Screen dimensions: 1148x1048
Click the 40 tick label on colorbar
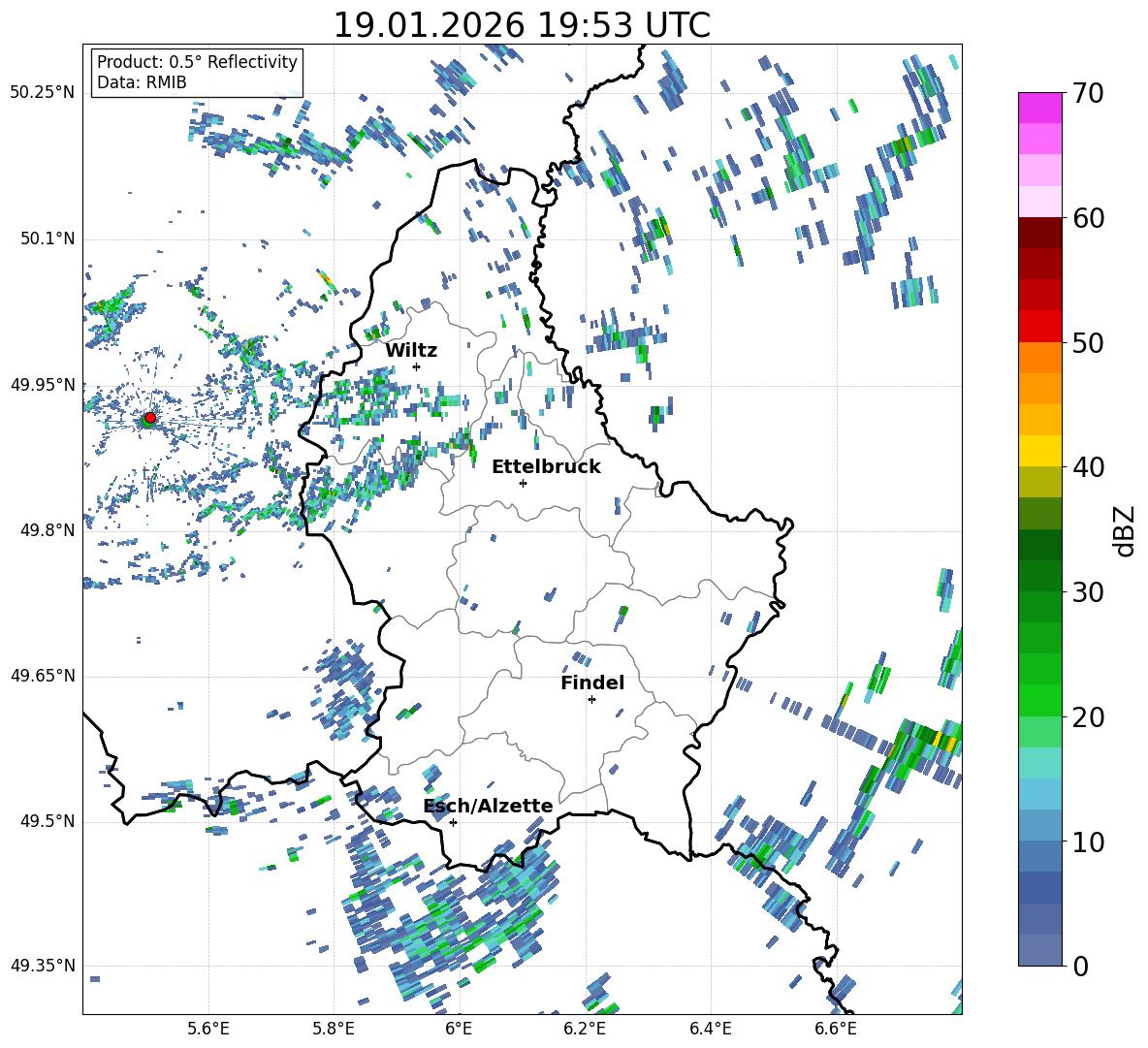[1088, 467]
